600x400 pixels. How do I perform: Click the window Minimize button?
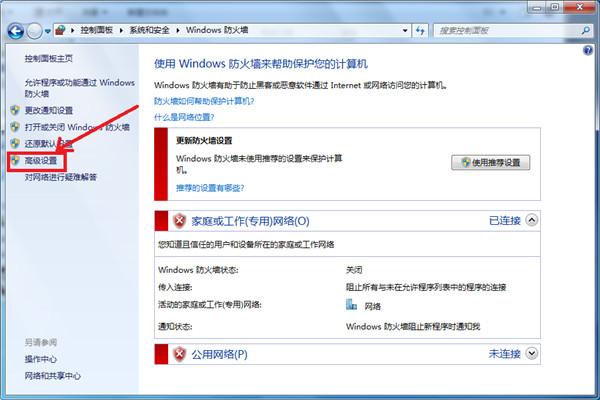[537, 7]
